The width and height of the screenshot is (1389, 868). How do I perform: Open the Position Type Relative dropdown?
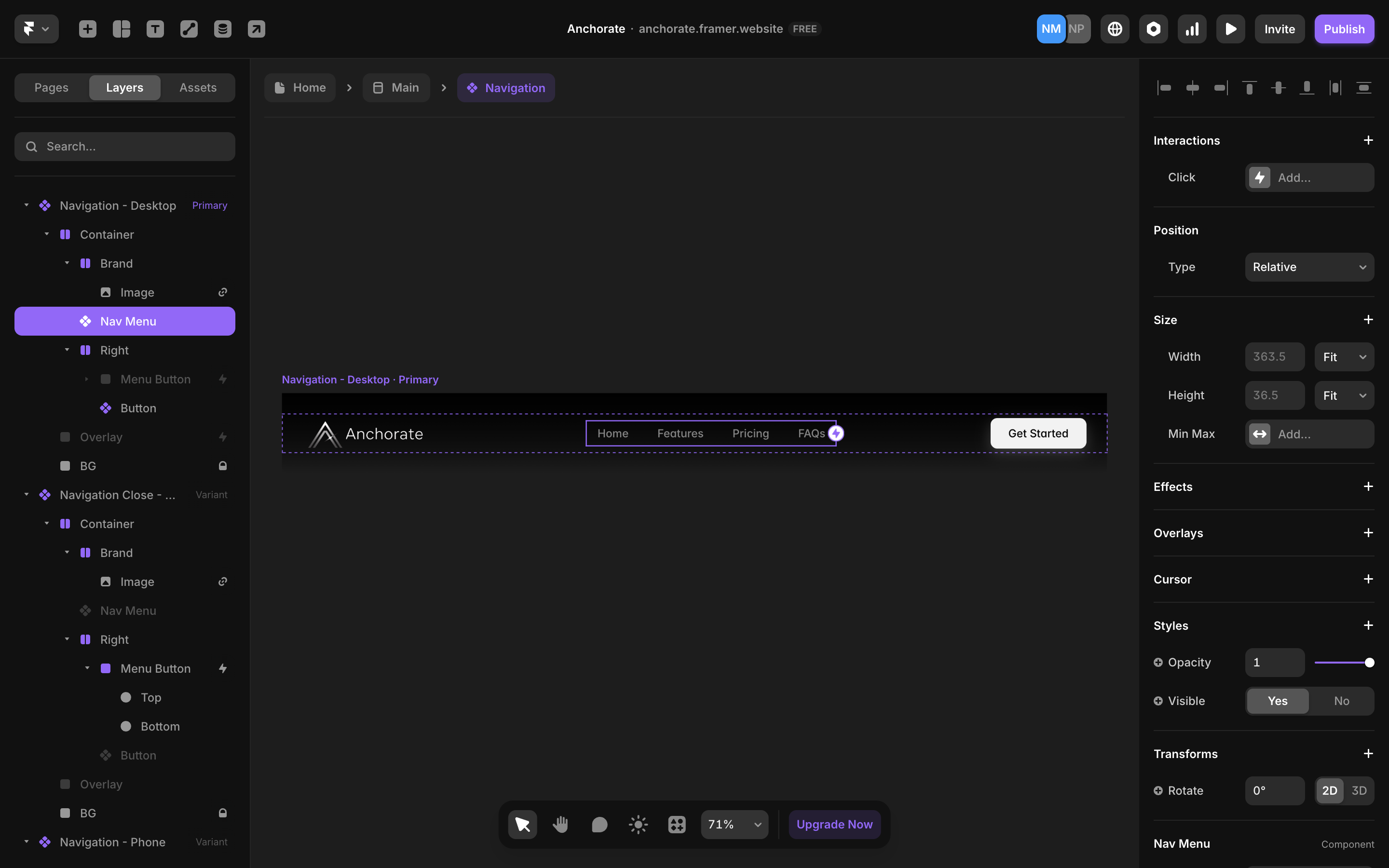(x=1309, y=267)
